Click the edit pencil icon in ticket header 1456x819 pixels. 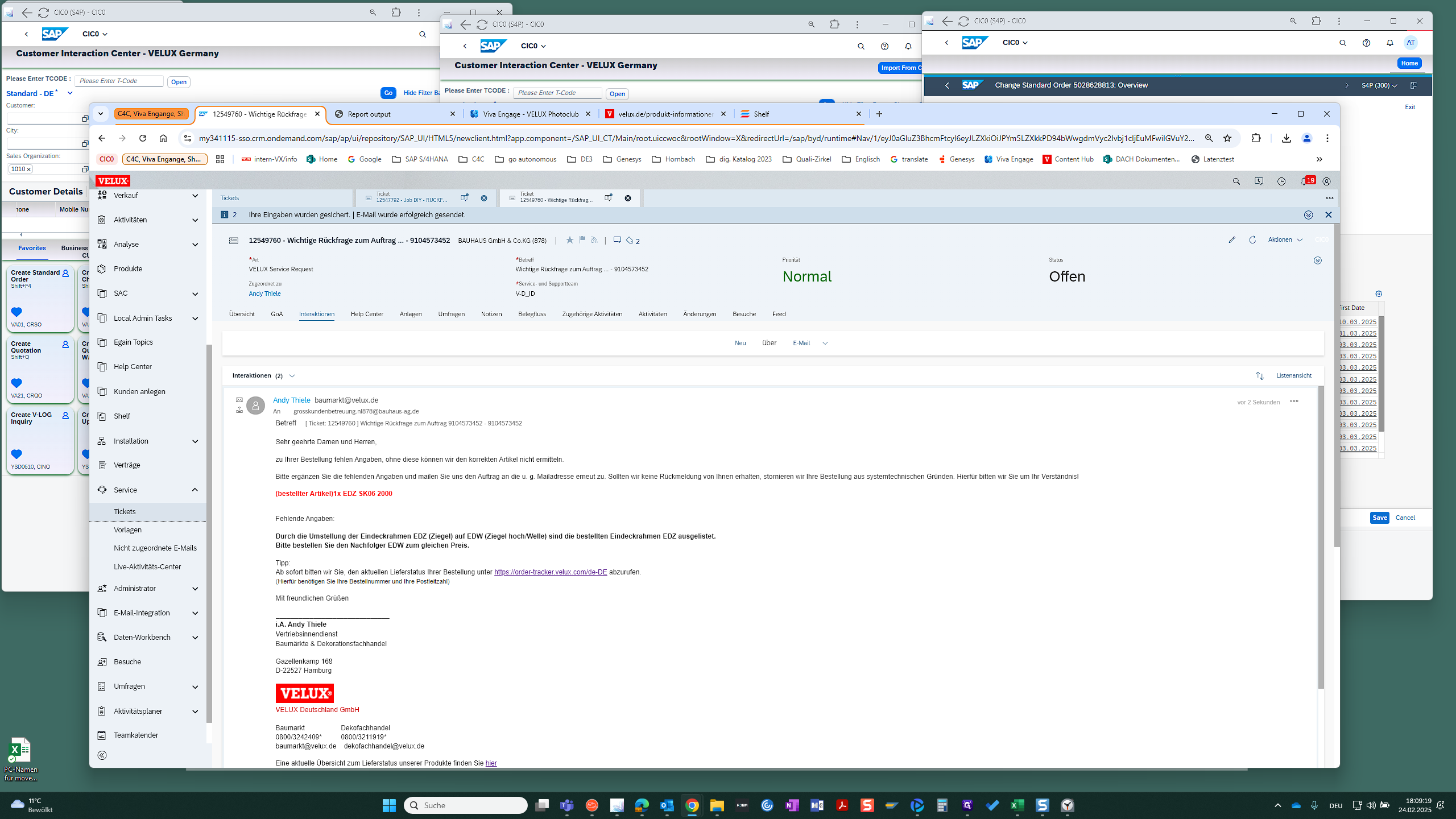click(x=1232, y=240)
